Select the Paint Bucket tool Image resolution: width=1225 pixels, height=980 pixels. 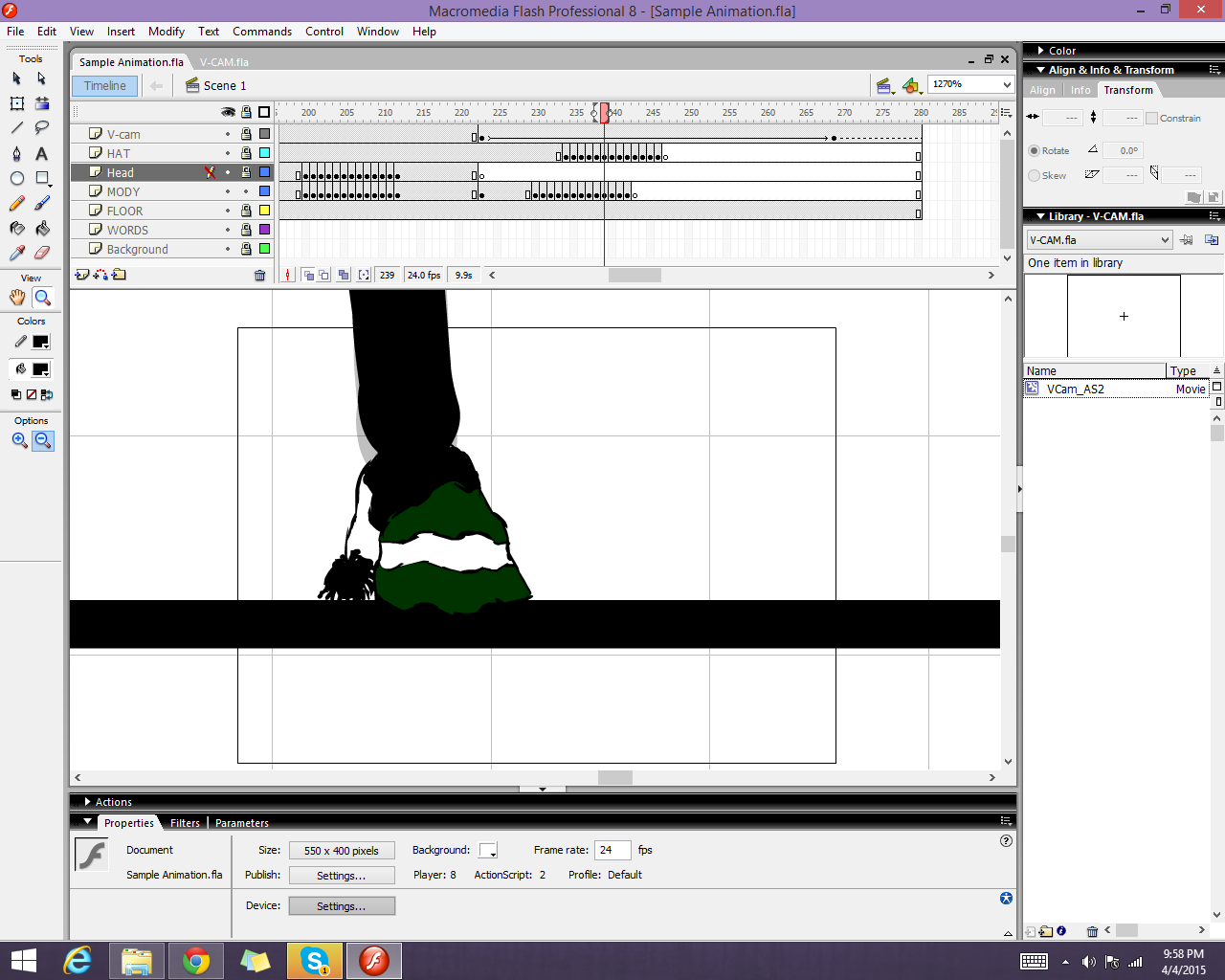40,228
